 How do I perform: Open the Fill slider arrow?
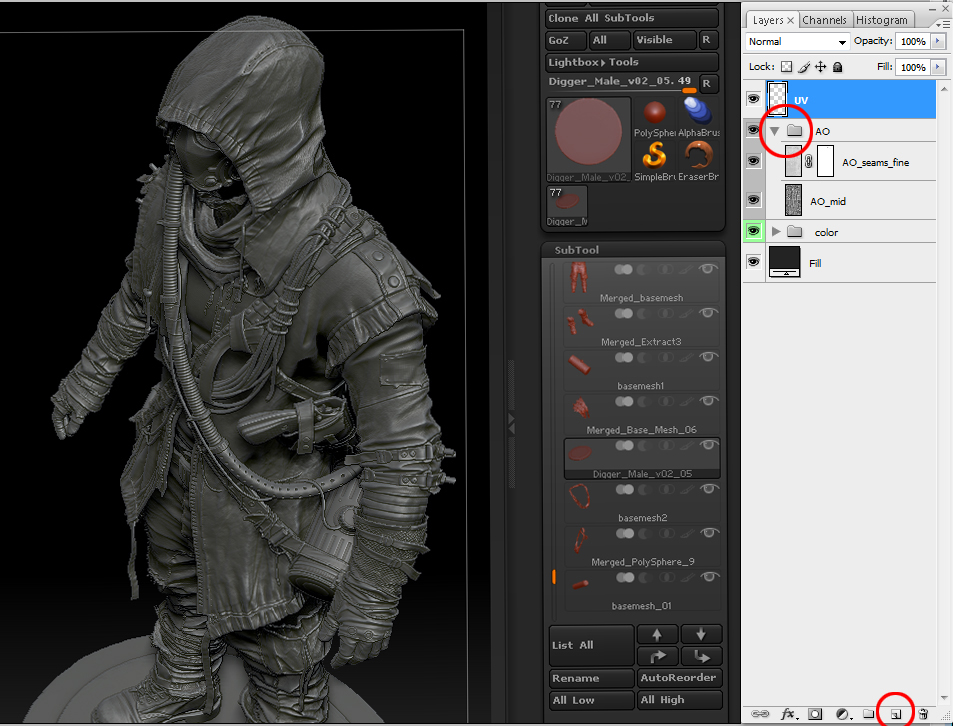[938, 67]
